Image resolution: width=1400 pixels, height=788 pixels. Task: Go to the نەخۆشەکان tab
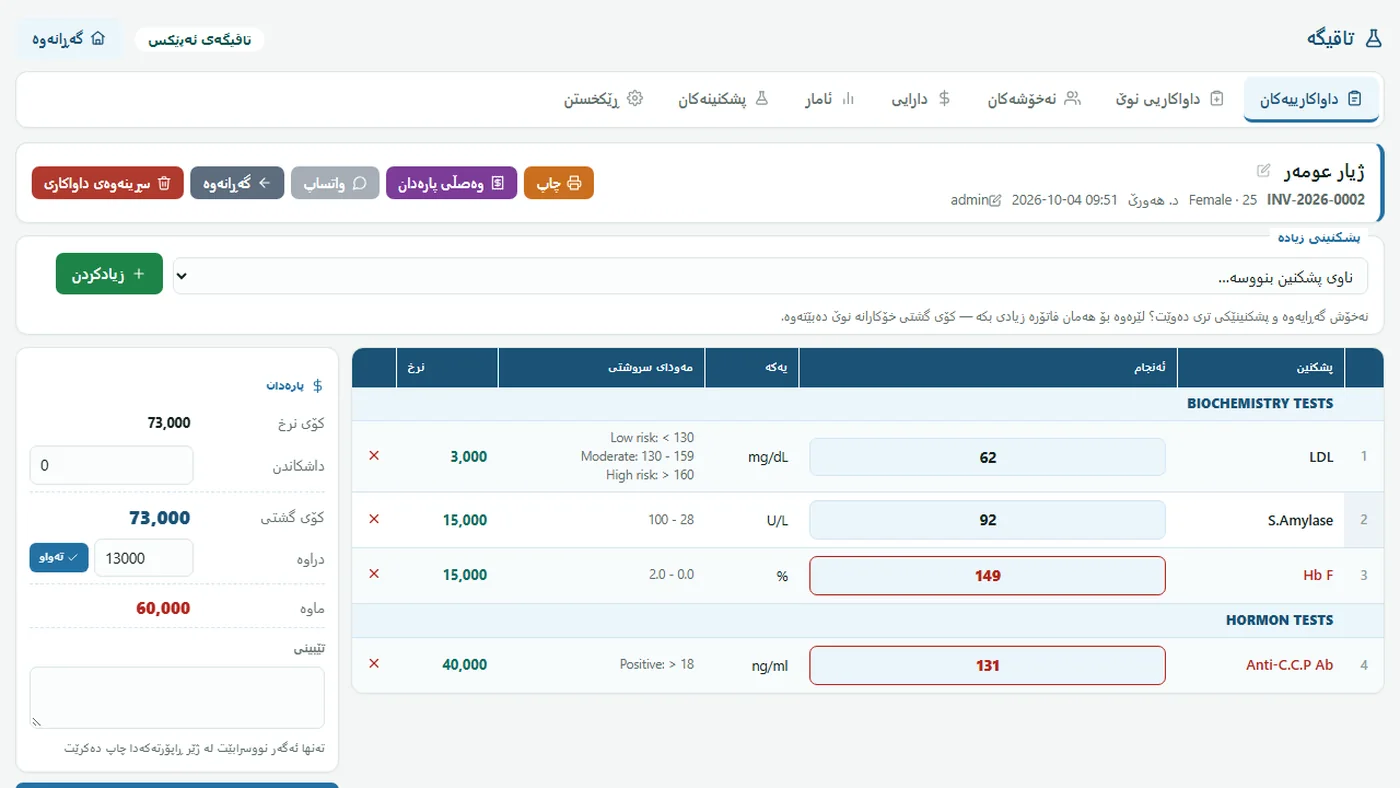tap(1034, 99)
